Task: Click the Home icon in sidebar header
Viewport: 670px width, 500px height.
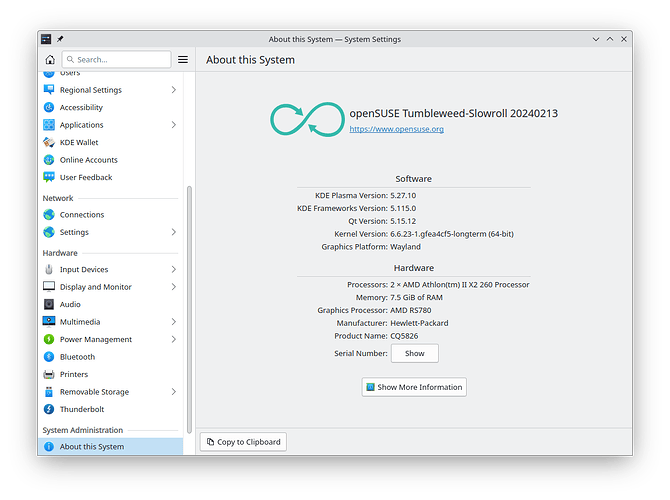Action: [x=50, y=60]
